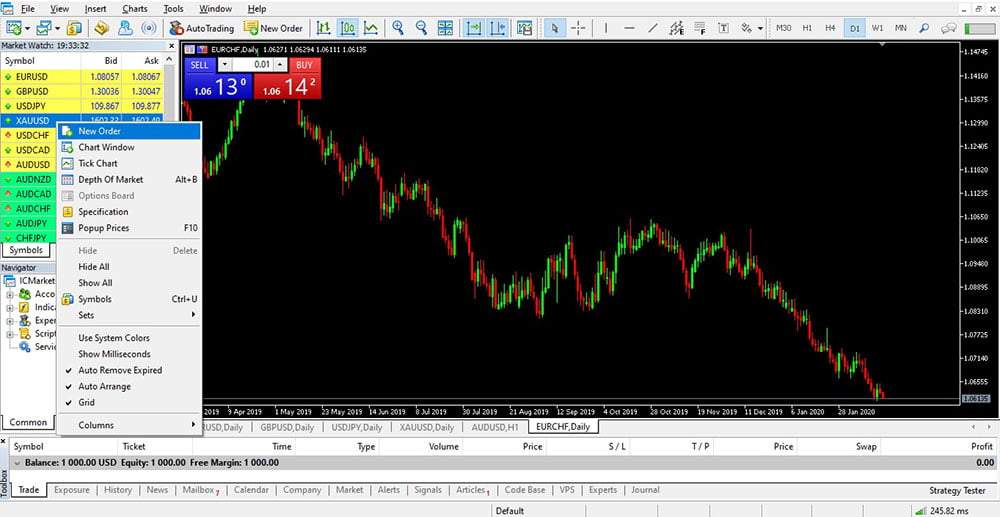Viewport: 1000px width, 517px height.
Task: Increase volume with the up stepper
Action: coord(281,65)
